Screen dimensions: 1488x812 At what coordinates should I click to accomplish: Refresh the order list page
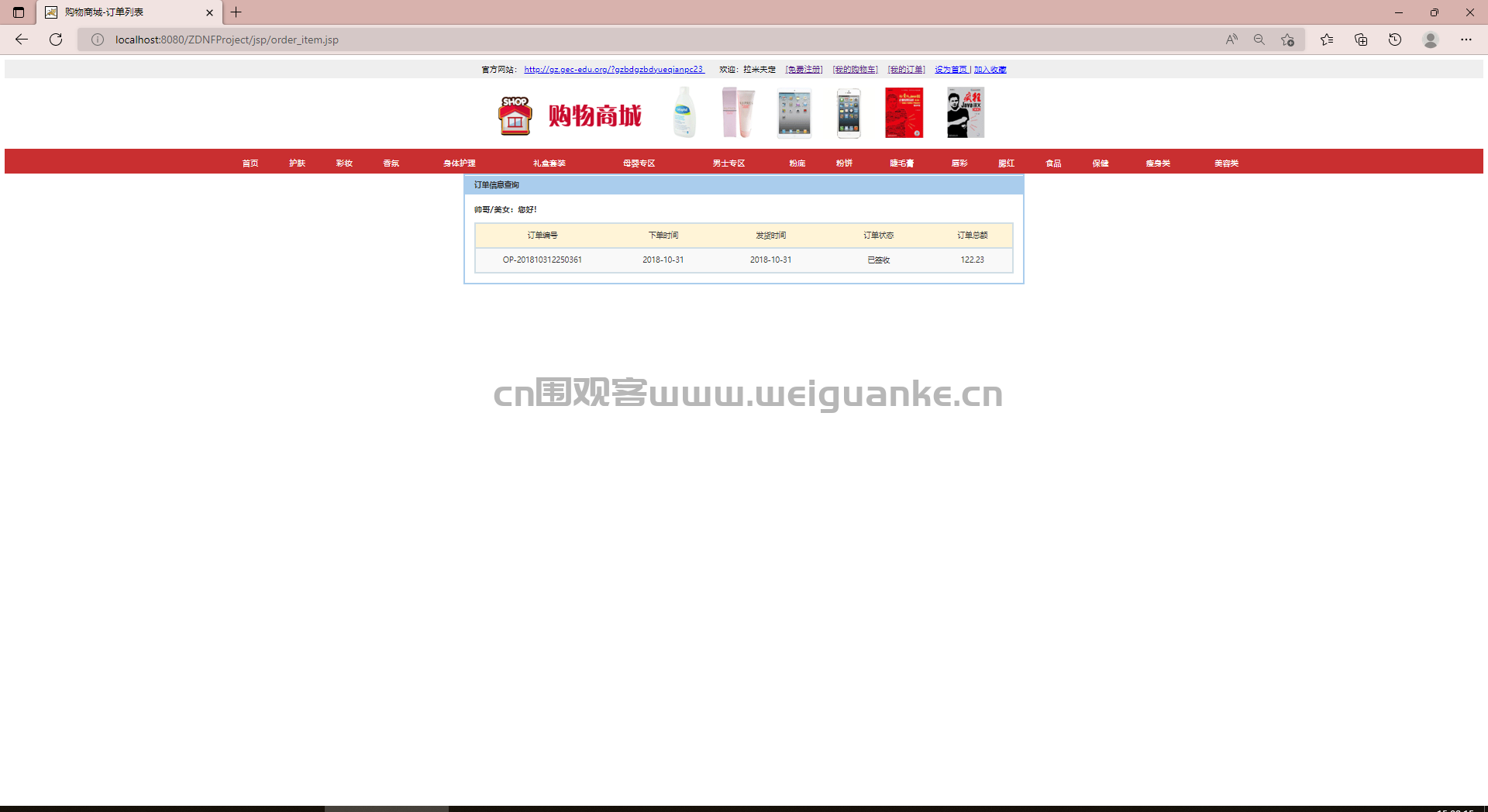[x=56, y=40]
